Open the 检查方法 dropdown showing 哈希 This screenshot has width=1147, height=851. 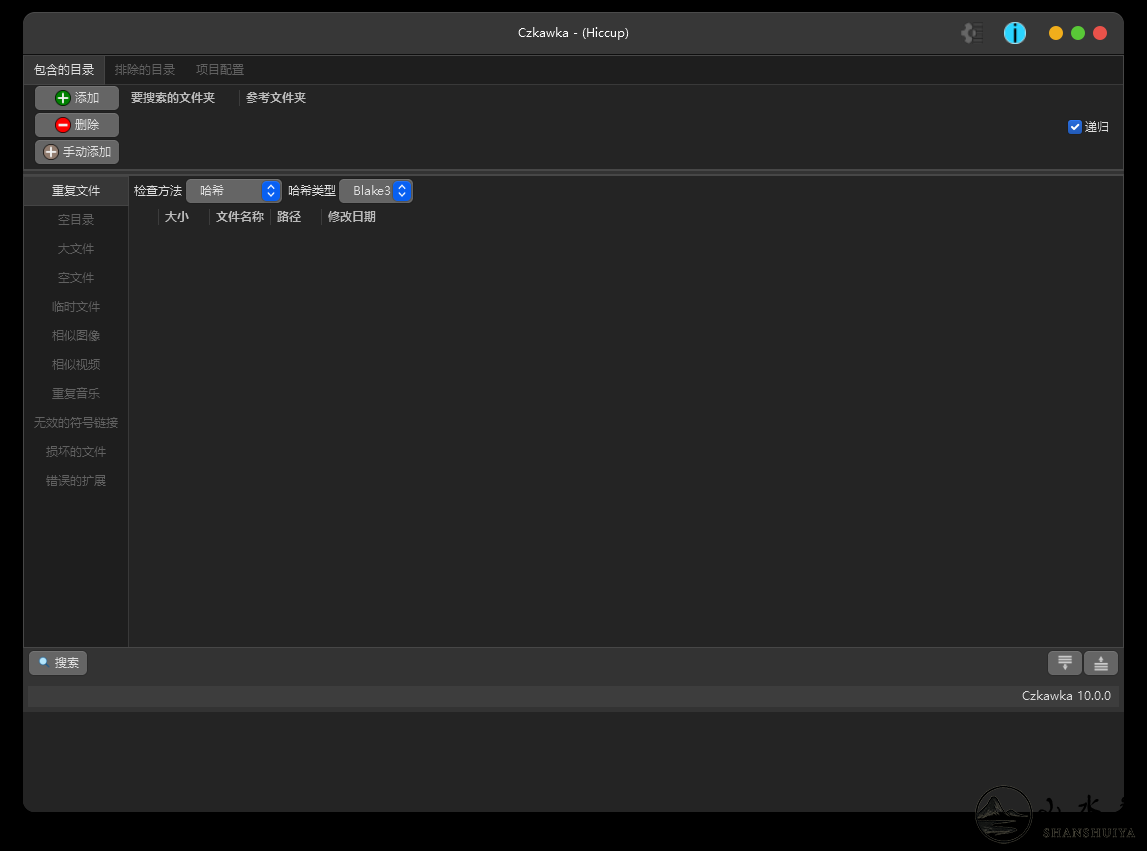[233, 191]
